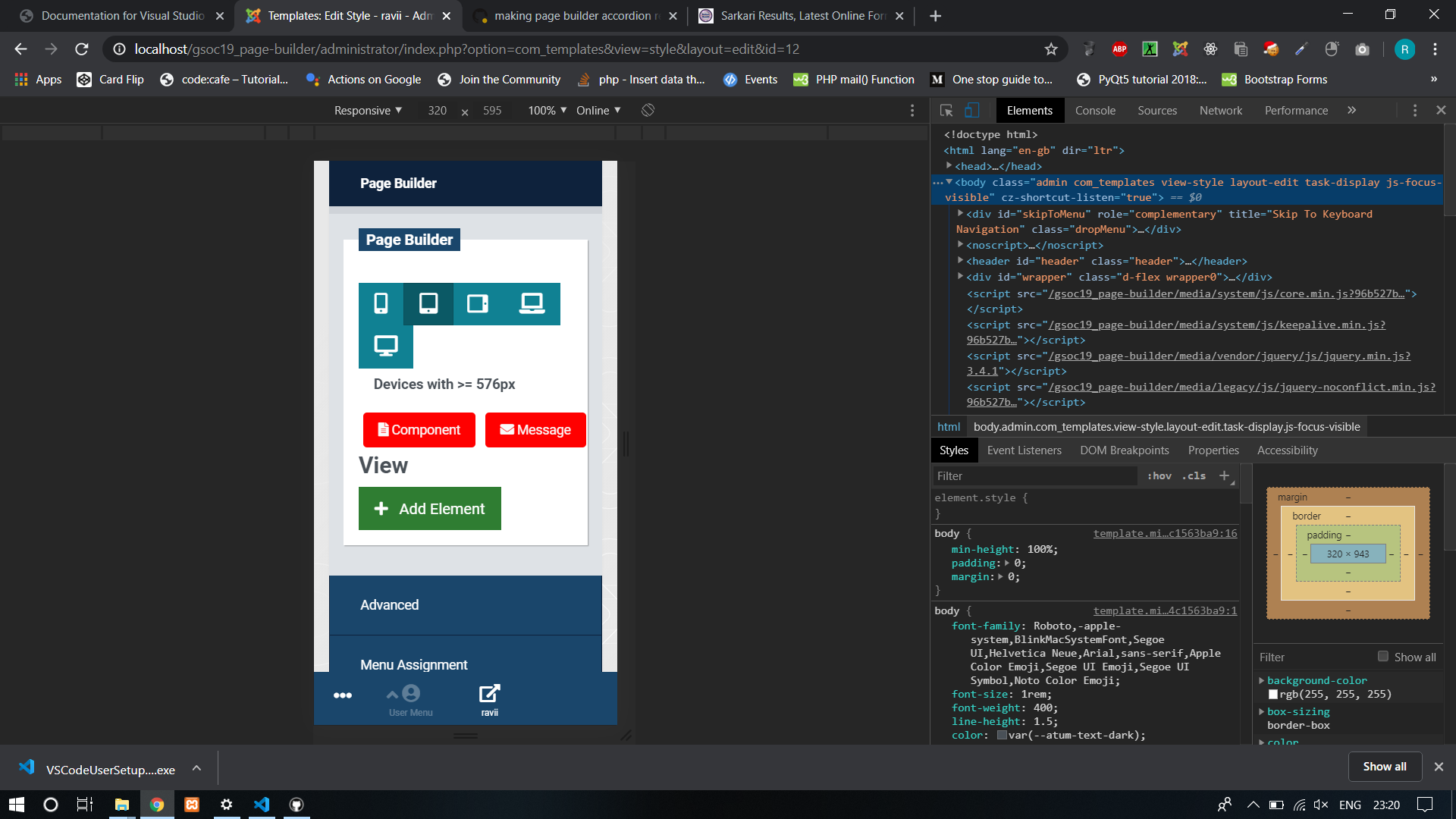Toggle the device toolbar icon
Image resolution: width=1456 pixels, height=819 pixels.
pos(972,111)
